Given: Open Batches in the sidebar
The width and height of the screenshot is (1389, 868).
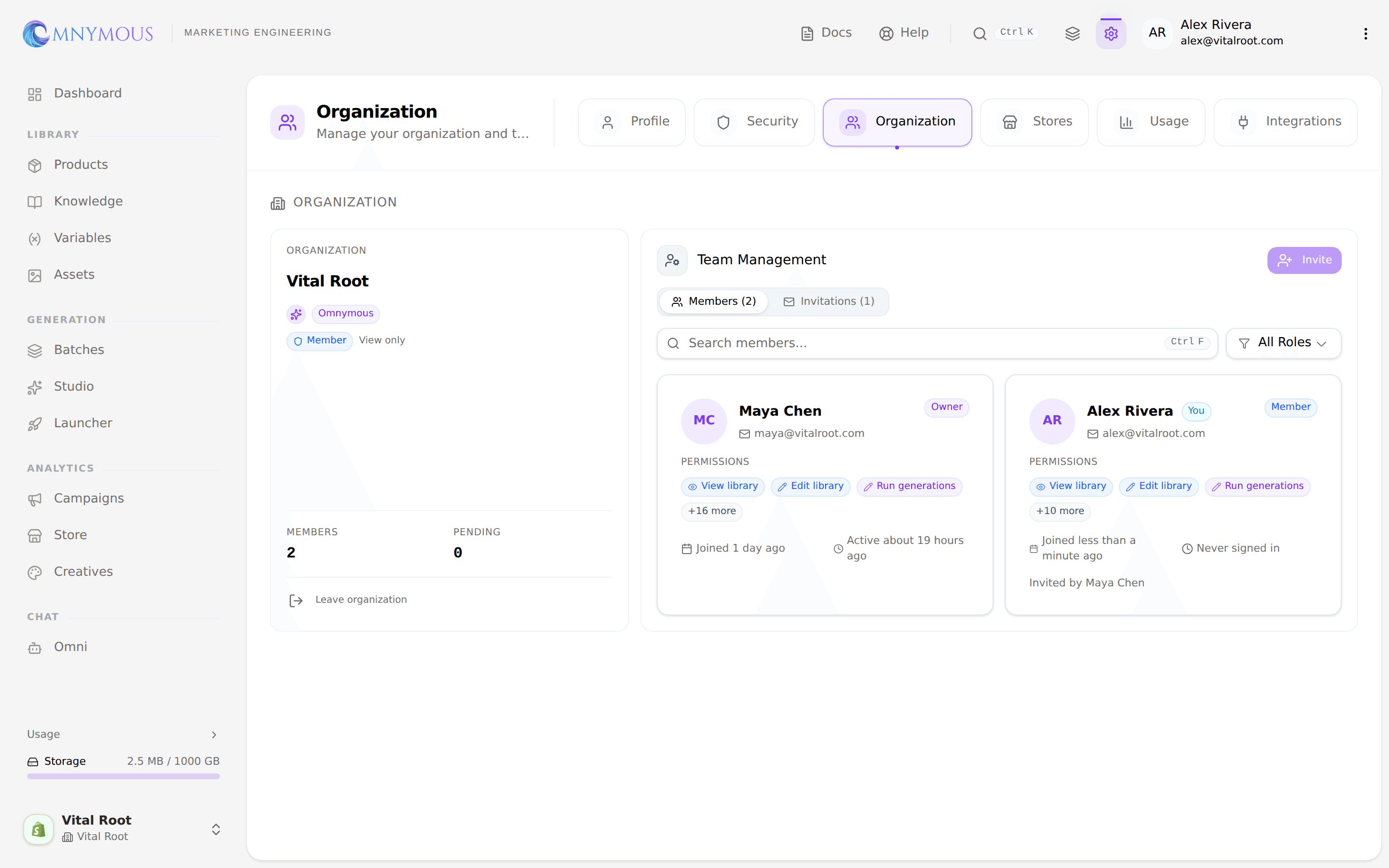Looking at the screenshot, I should tap(123, 350).
